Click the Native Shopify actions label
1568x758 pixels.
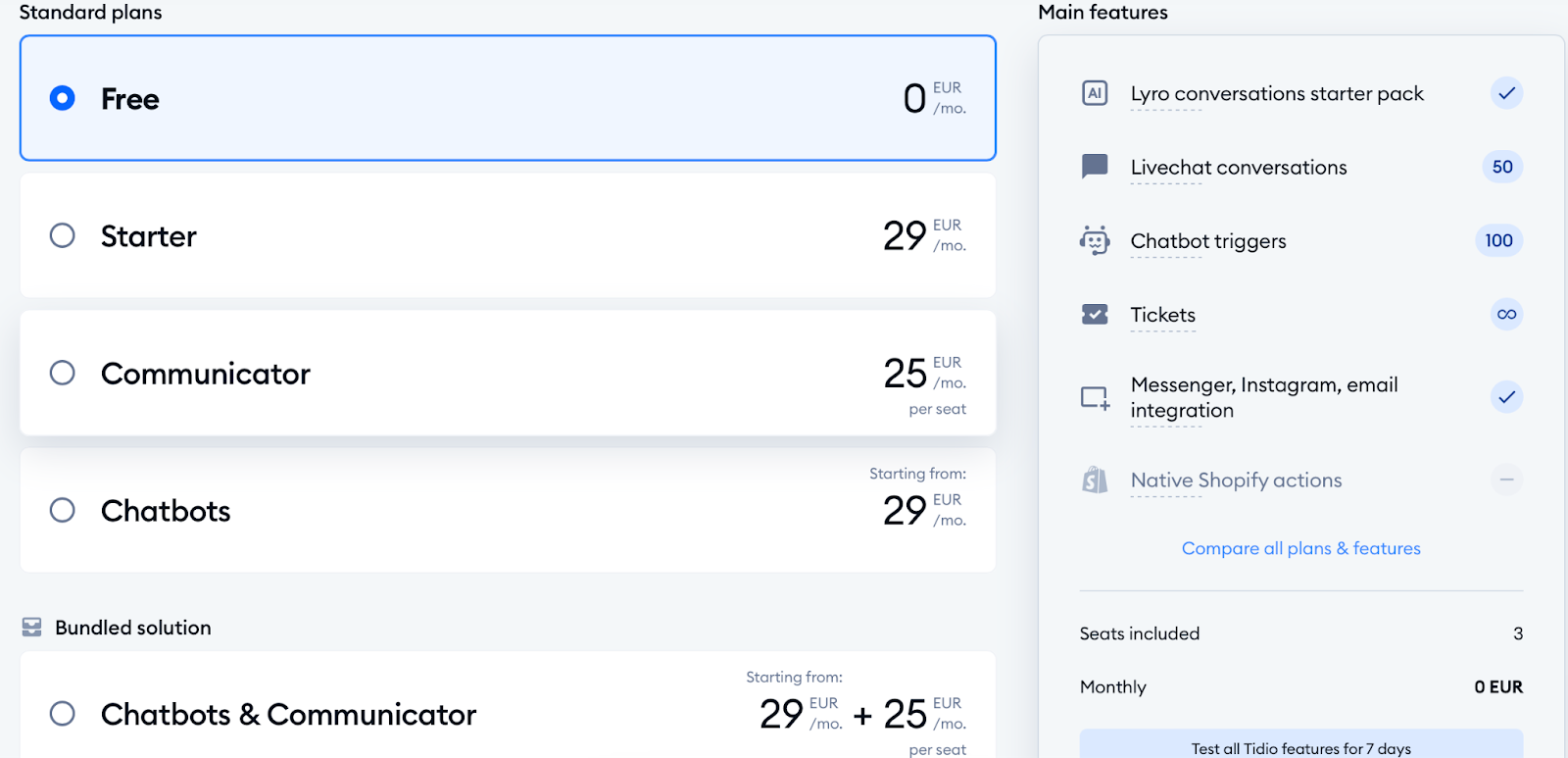[1236, 480]
